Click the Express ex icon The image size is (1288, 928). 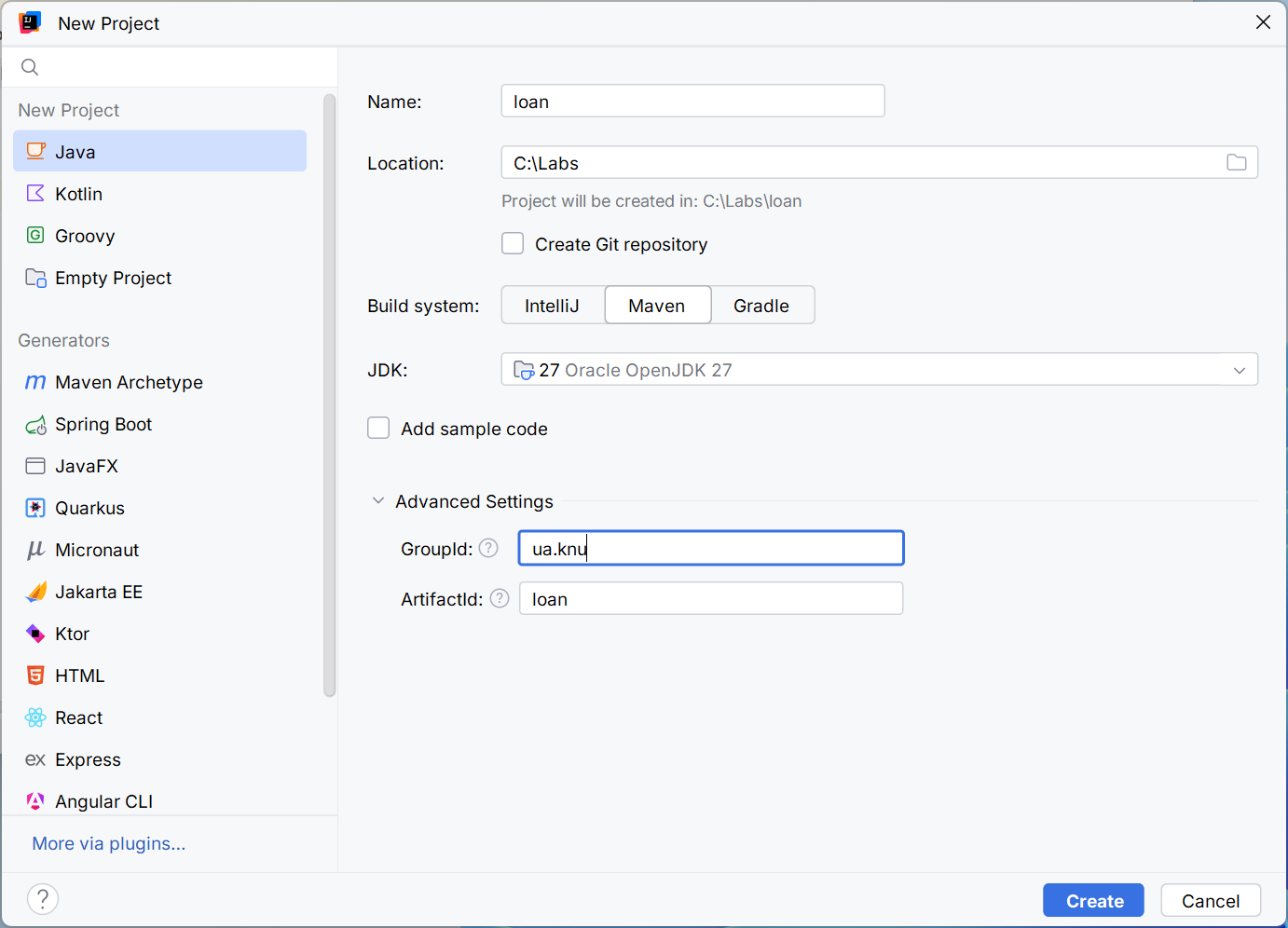click(35, 759)
